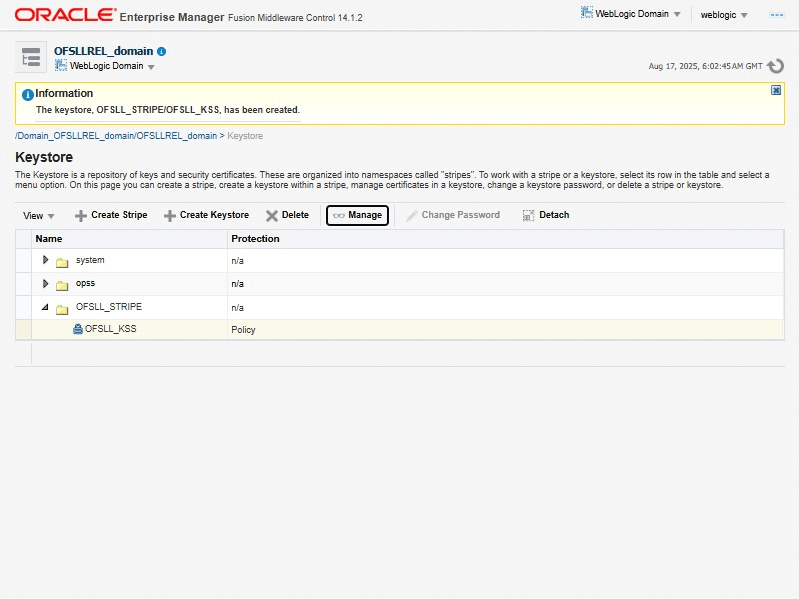
Task: Select the OFSLL_KSS keystore icon
Action: pyautogui.click(x=77, y=329)
